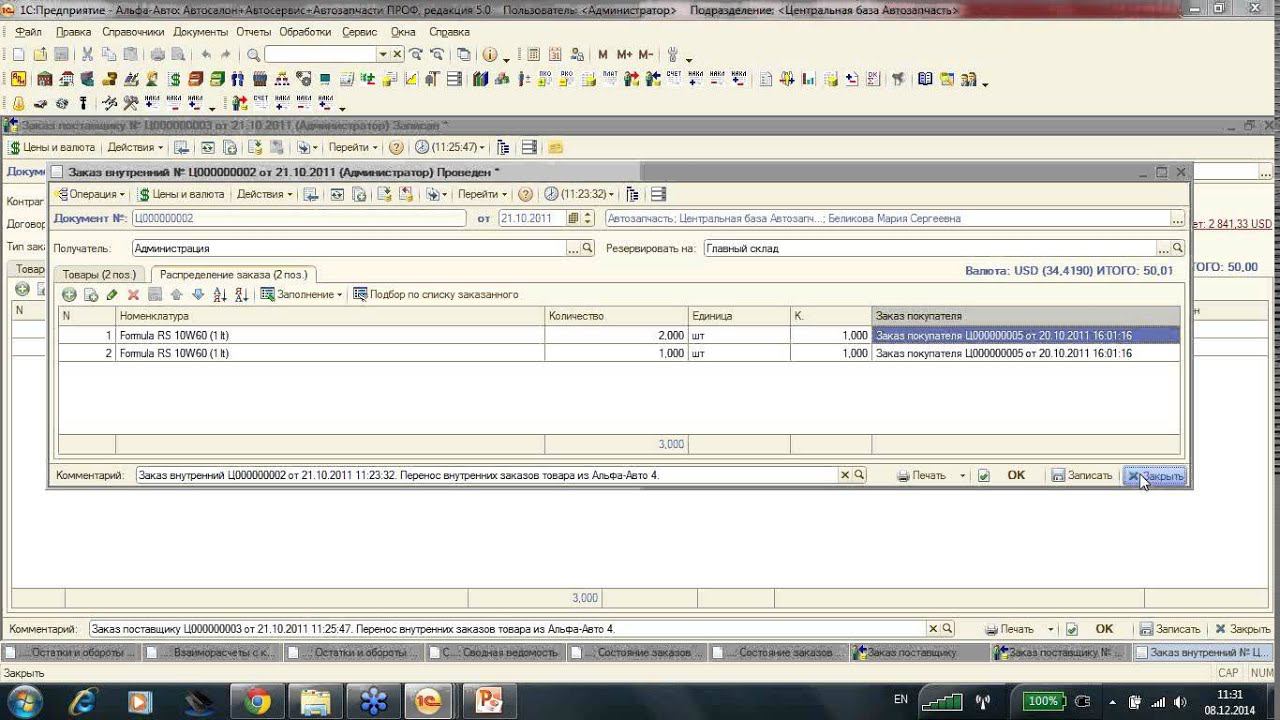Select the Распределение заказа (2 поз.) tab
The height and width of the screenshot is (720, 1280).
233,274
